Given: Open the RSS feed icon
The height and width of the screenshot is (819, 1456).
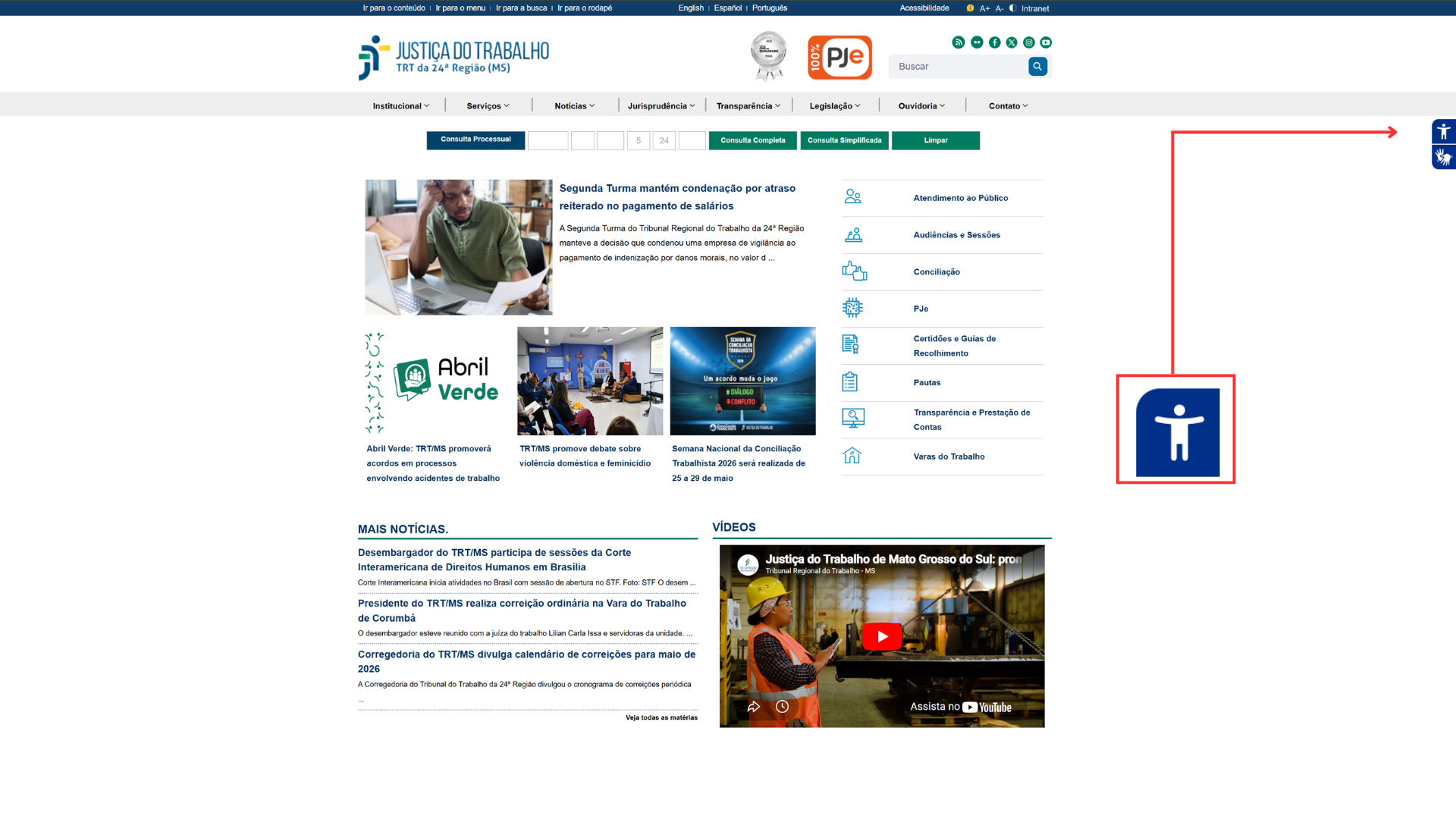Looking at the screenshot, I should [959, 42].
